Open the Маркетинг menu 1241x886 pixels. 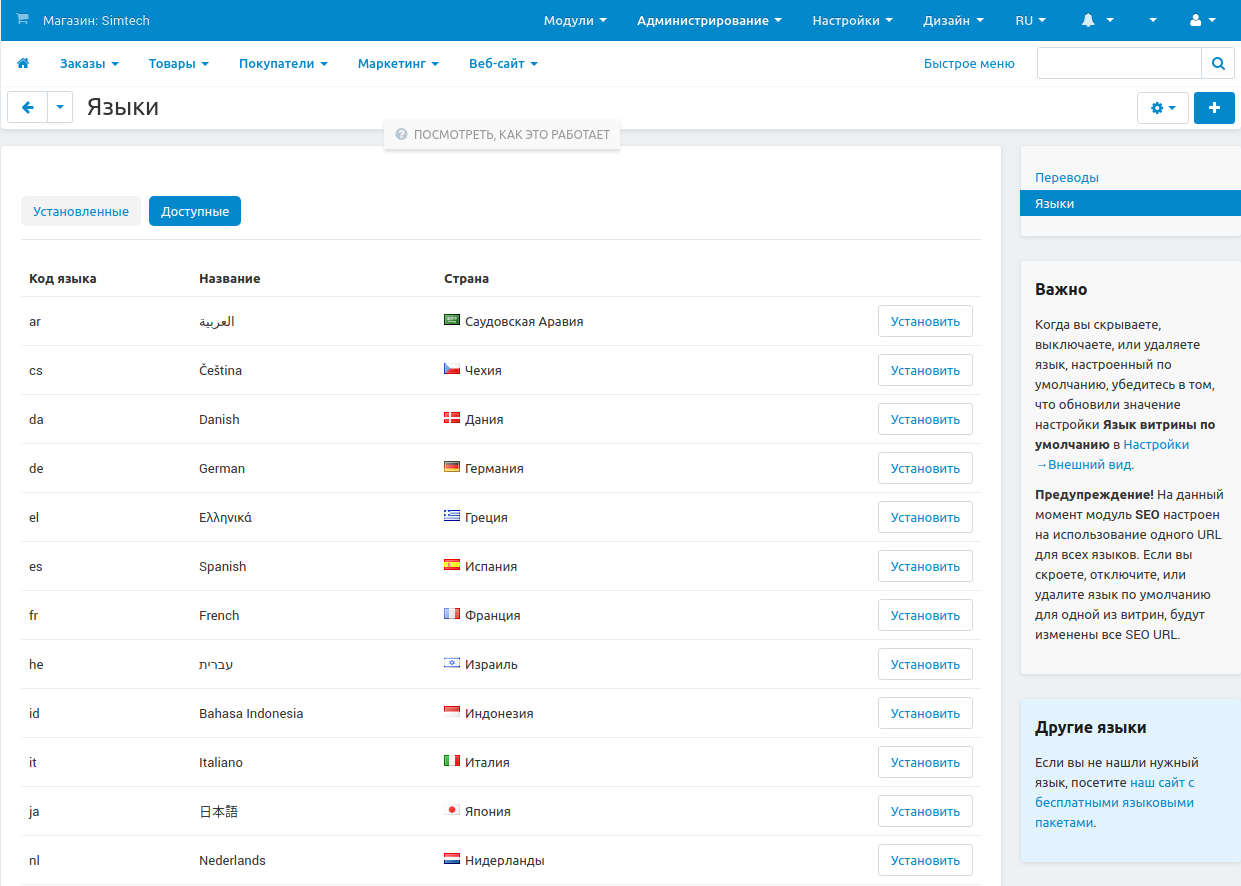point(398,63)
